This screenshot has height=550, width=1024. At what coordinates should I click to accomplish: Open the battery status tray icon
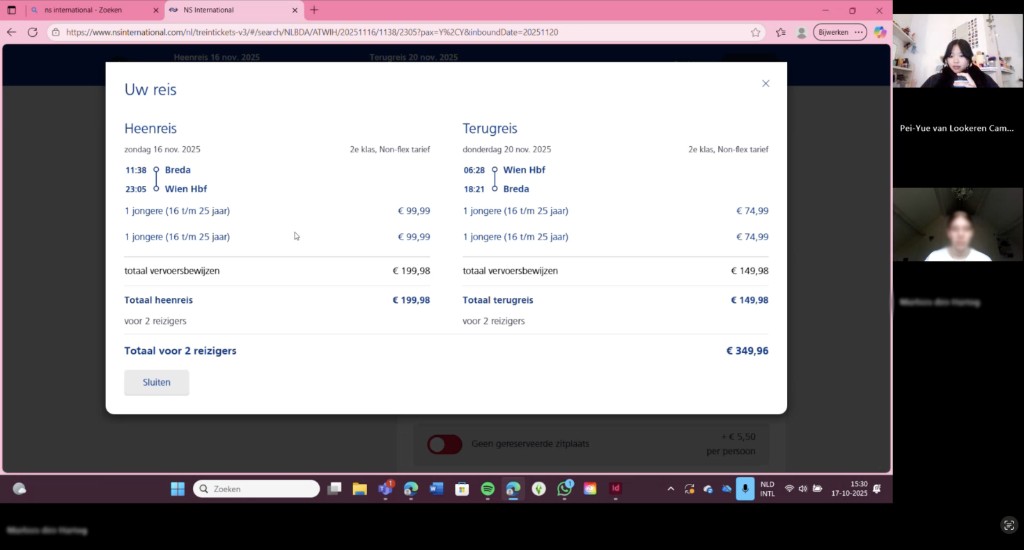[817, 489]
